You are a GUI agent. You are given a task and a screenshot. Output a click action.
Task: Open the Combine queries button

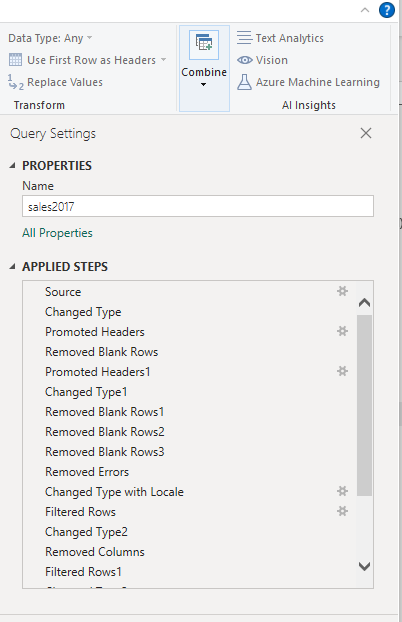tap(204, 68)
